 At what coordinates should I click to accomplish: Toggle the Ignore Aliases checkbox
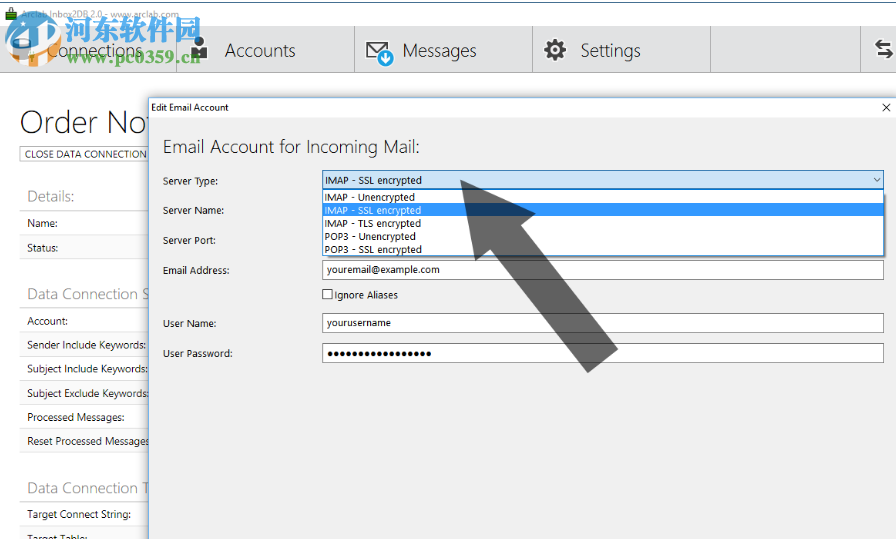[327, 294]
